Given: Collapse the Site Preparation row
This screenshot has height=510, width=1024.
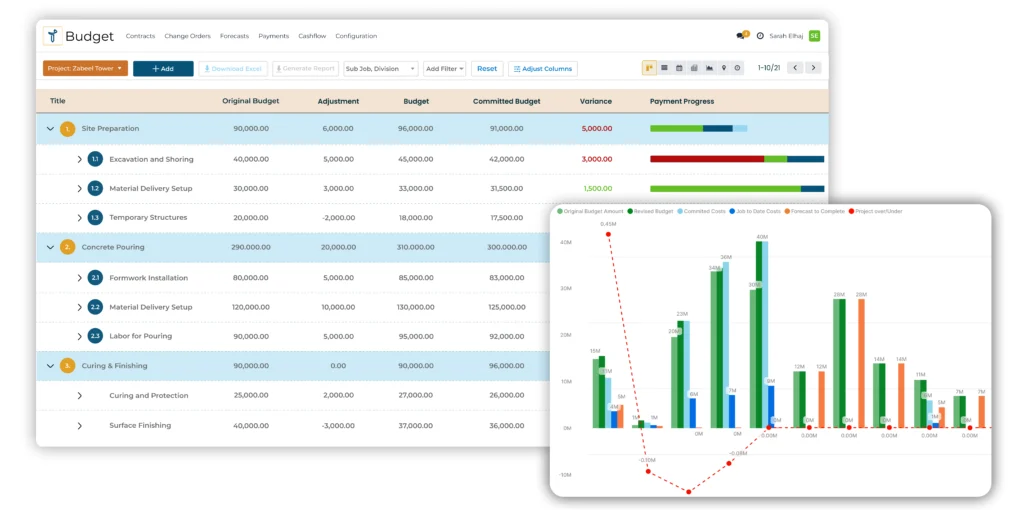Looking at the screenshot, I should [x=50, y=129].
